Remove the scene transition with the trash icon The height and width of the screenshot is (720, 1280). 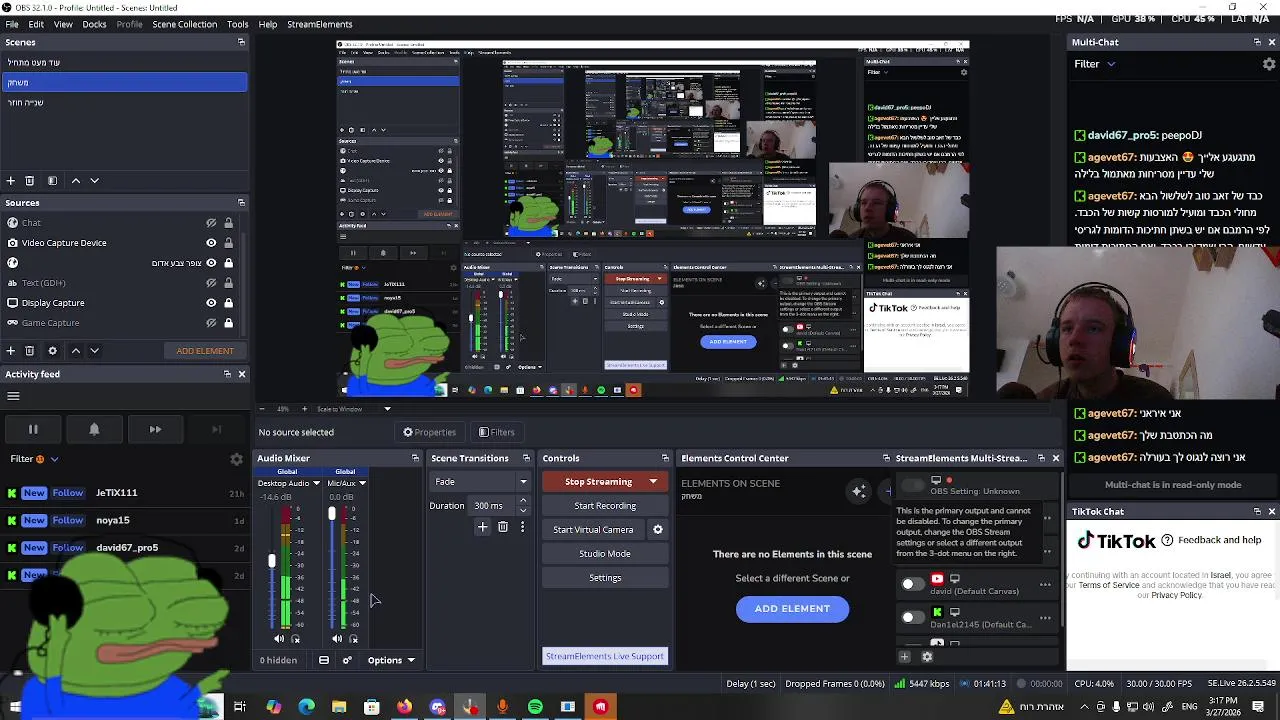503,527
